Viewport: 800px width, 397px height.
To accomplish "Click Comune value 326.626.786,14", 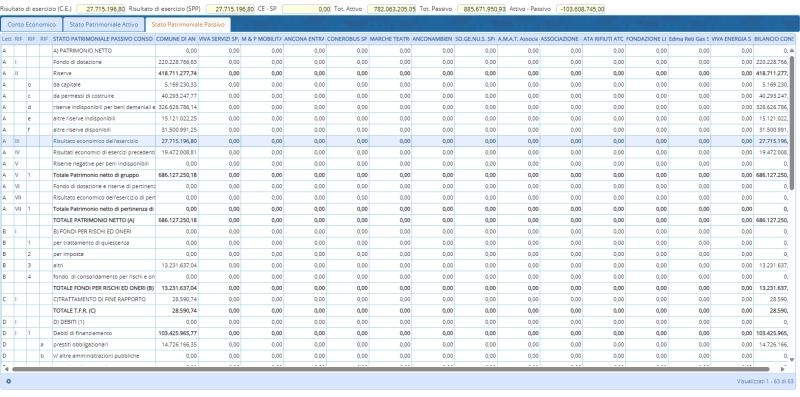I will click(x=178, y=107).
